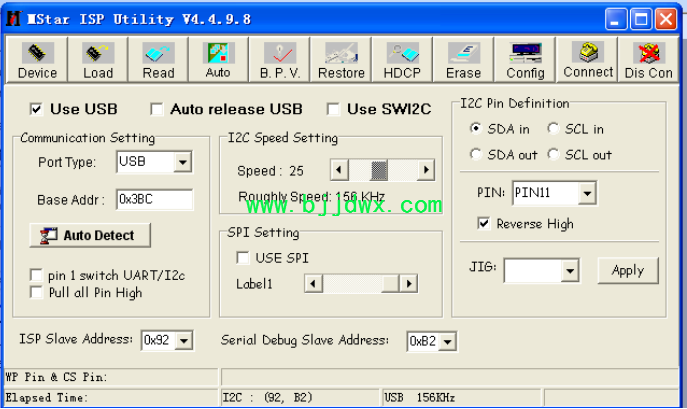Image resolution: width=687 pixels, height=409 pixels.
Task: Tick the USE SPI checkbox
Action: point(242,258)
